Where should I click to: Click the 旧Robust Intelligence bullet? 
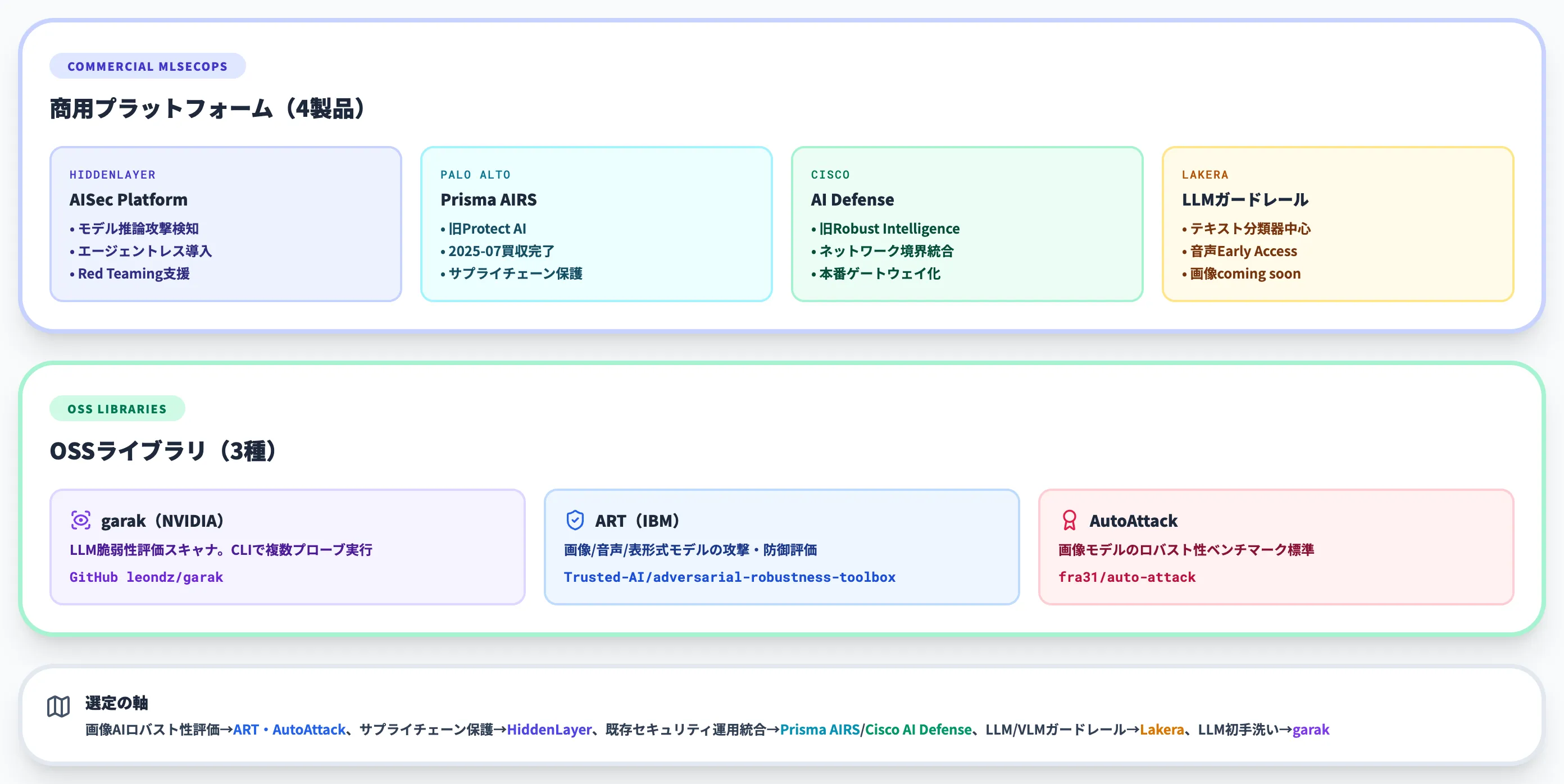pos(885,229)
